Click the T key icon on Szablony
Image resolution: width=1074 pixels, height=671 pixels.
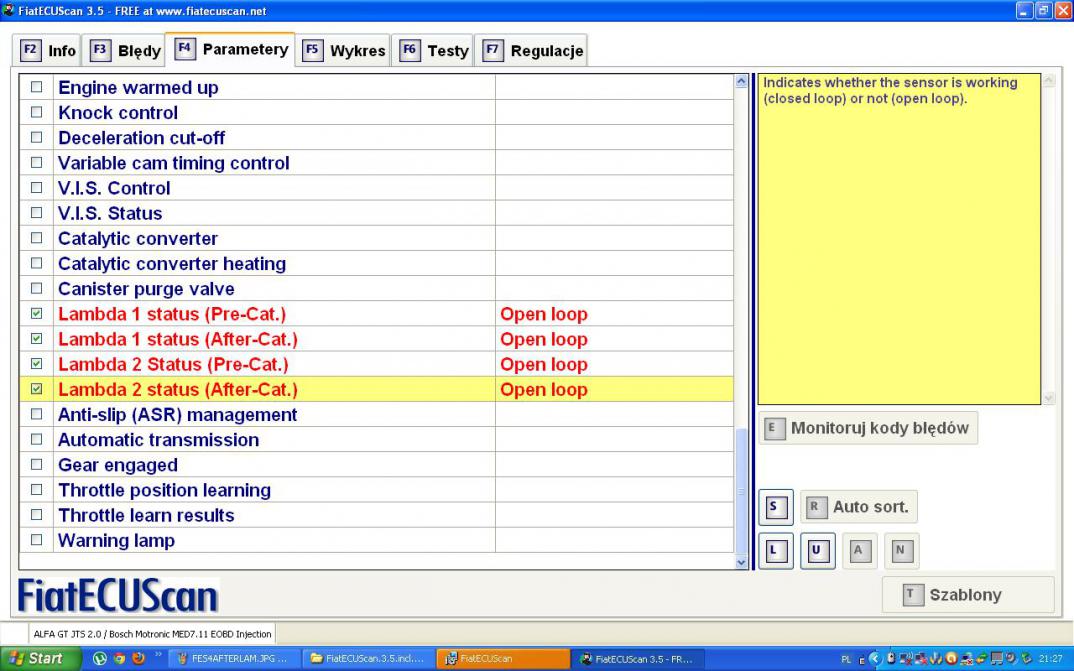(x=912, y=594)
